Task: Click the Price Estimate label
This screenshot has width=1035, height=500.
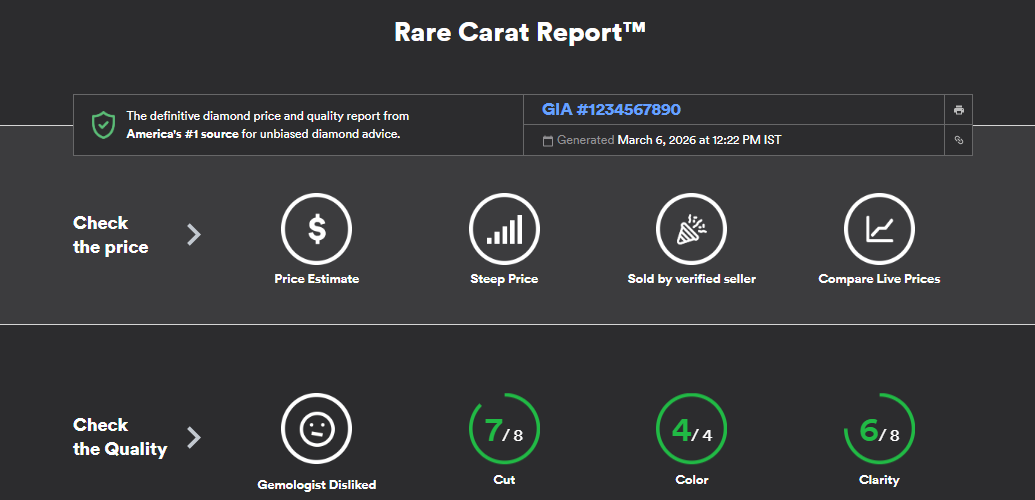Action: [317, 279]
